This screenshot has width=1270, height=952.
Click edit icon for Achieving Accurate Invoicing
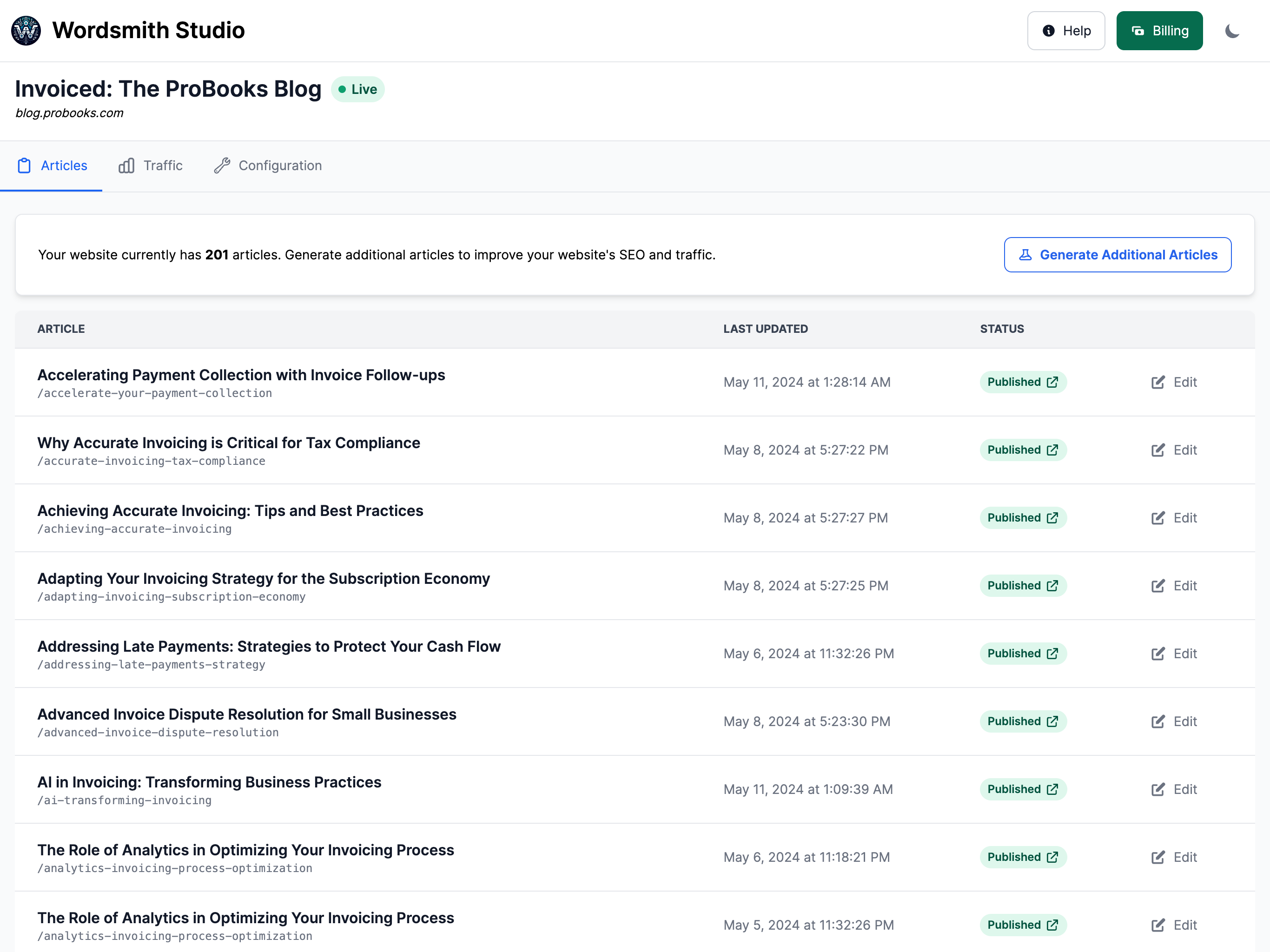[1158, 518]
